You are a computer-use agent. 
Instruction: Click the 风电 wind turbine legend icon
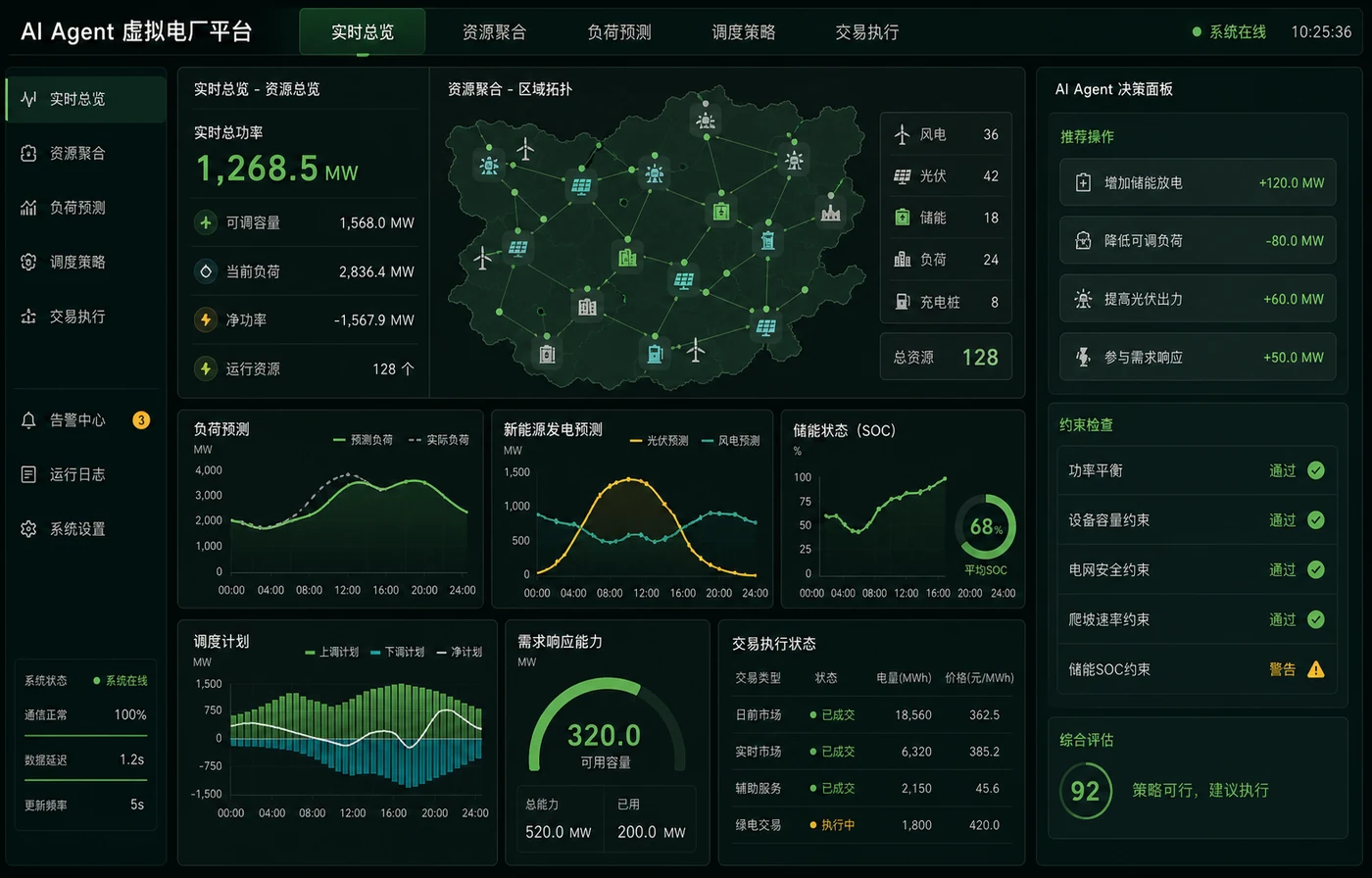coord(902,134)
